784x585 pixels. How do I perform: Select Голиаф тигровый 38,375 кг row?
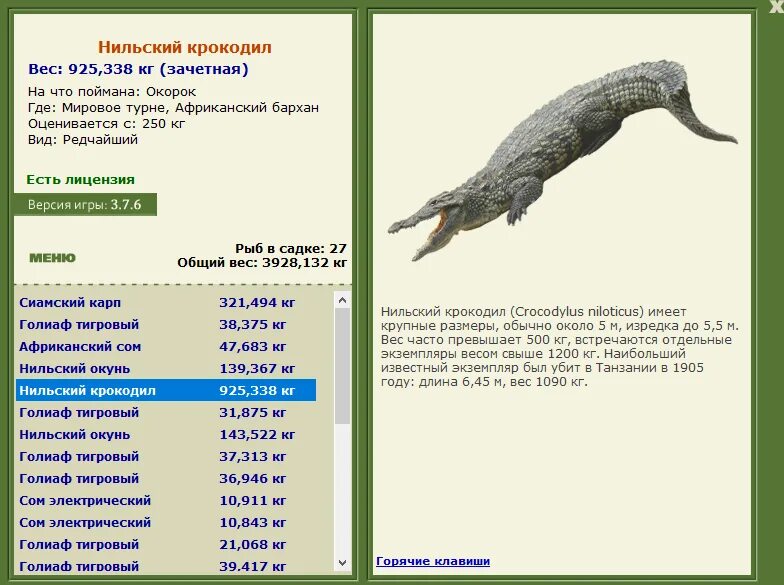[x=166, y=324]
